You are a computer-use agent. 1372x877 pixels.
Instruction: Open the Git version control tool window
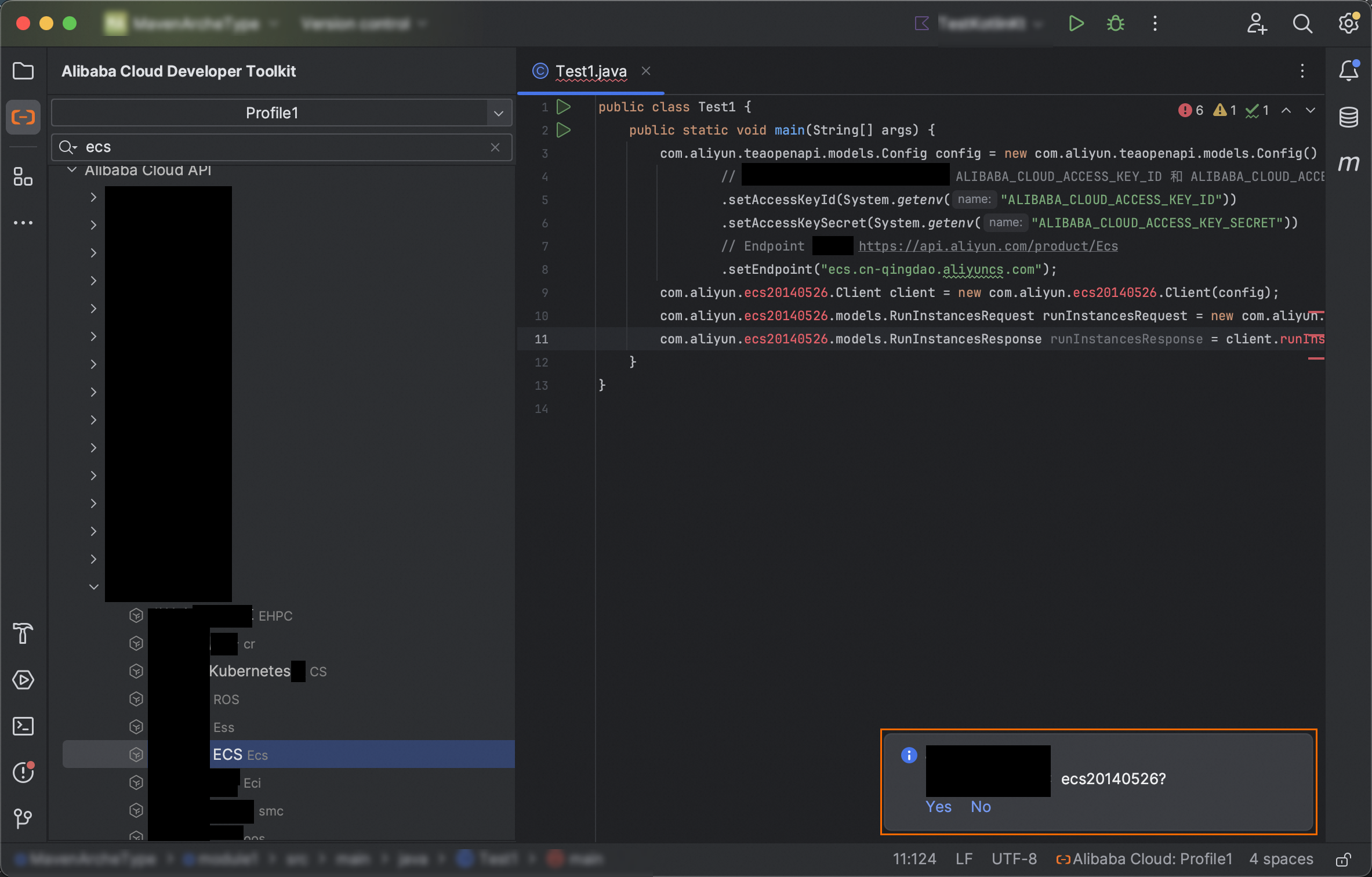point(23,818)
